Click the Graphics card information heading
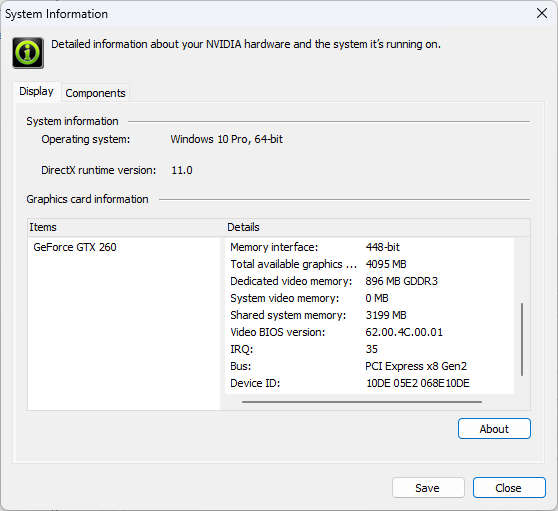Viewport: 558px width, 511px height. click(87, 199)
